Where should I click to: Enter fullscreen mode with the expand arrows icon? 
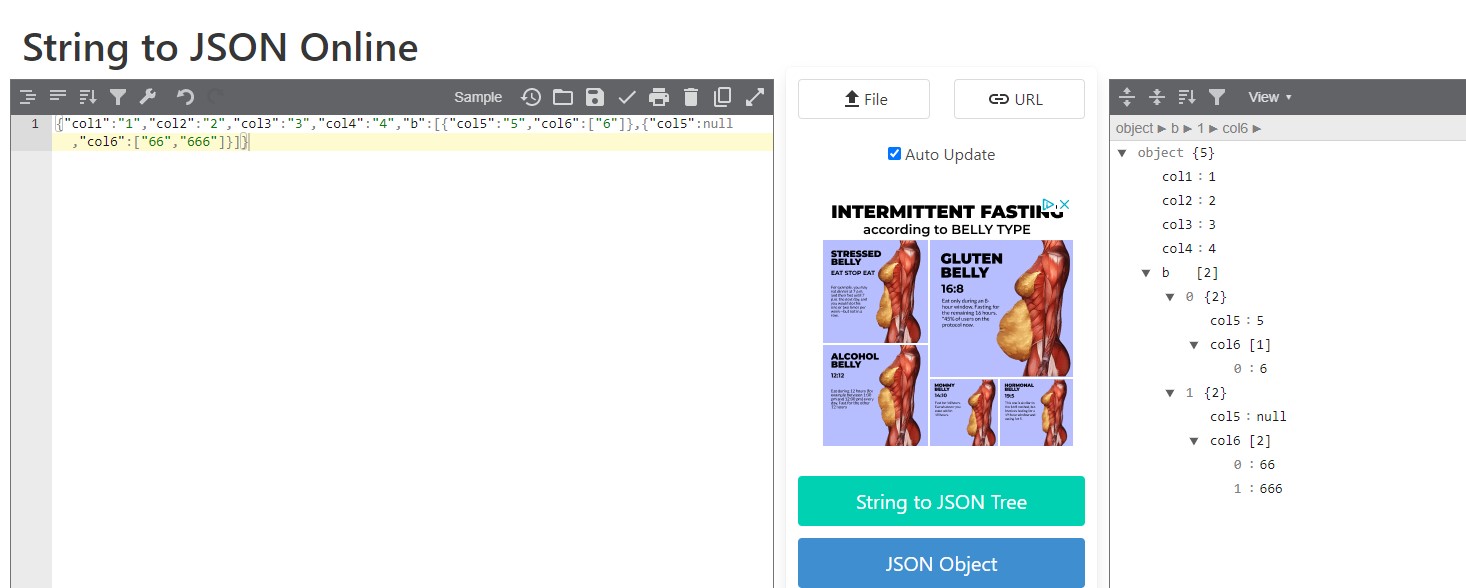[755, 97]
